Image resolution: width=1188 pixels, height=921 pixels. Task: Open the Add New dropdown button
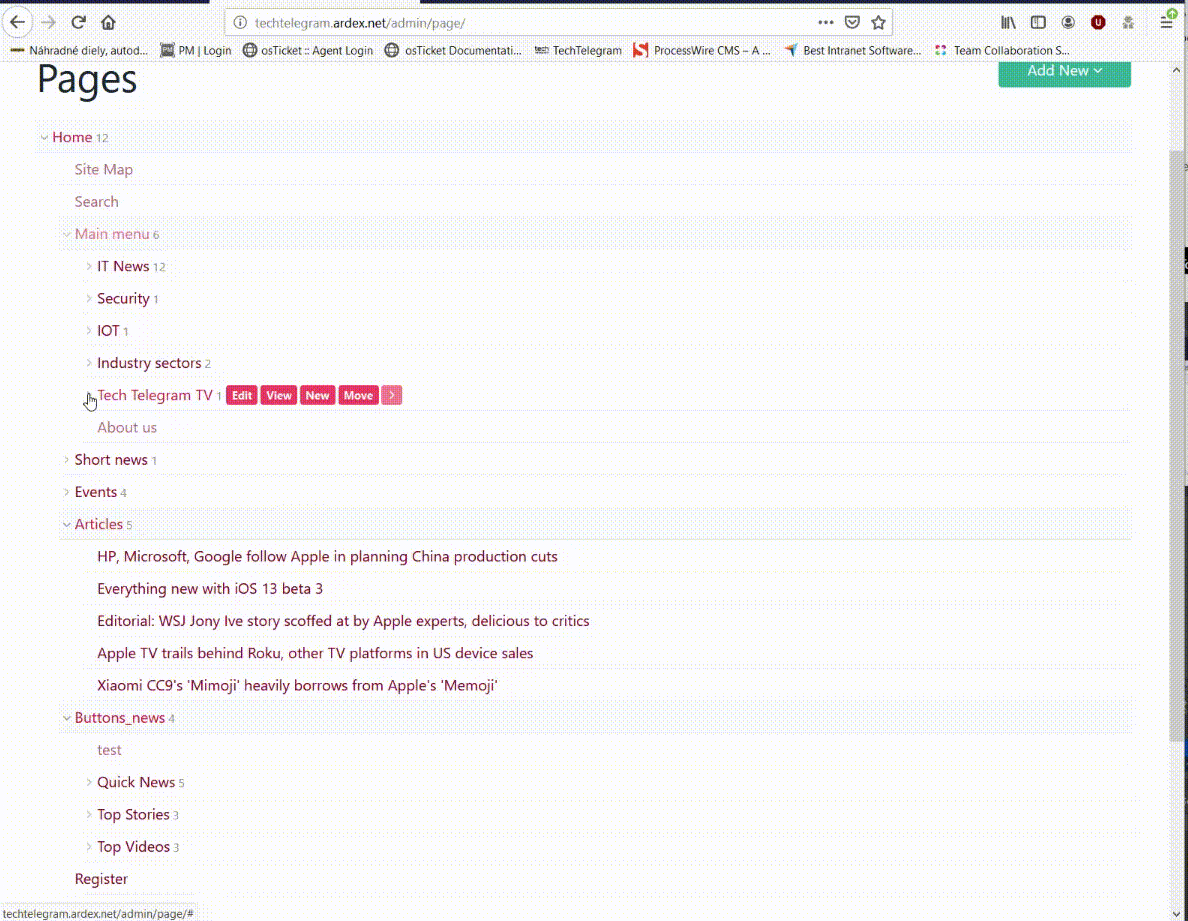1064,73
